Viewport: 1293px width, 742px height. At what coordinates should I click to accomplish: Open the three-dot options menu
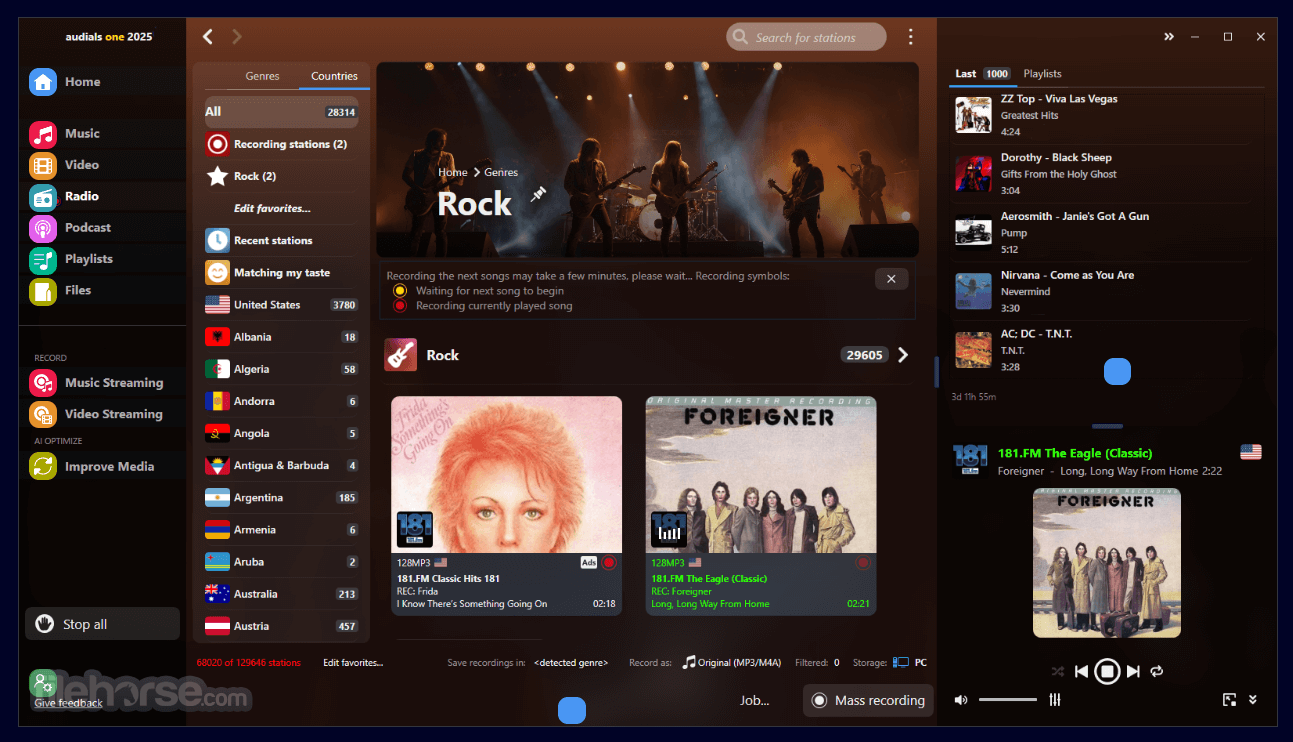click(x=910, y=37)
